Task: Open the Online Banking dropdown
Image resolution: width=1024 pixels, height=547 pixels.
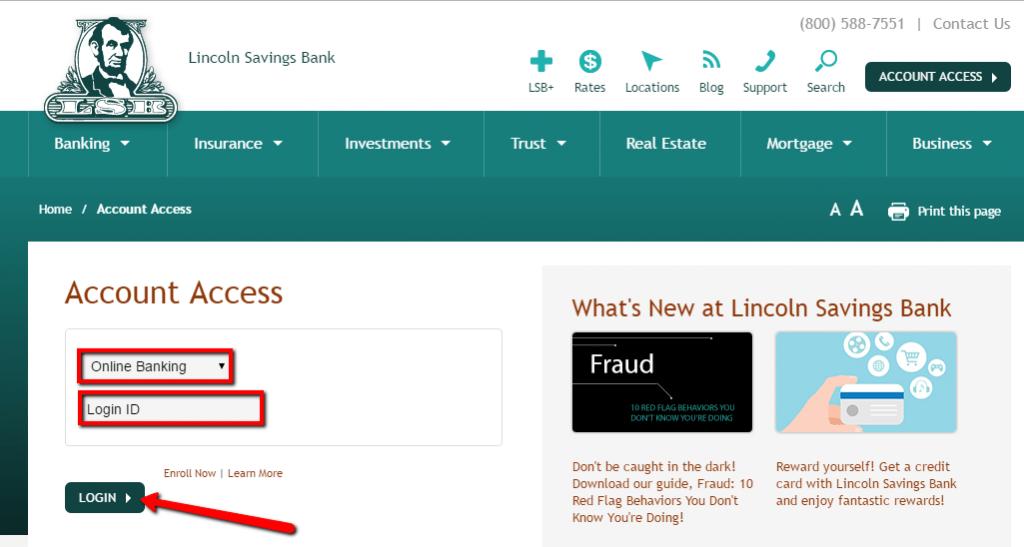Action: click(155, 366)
